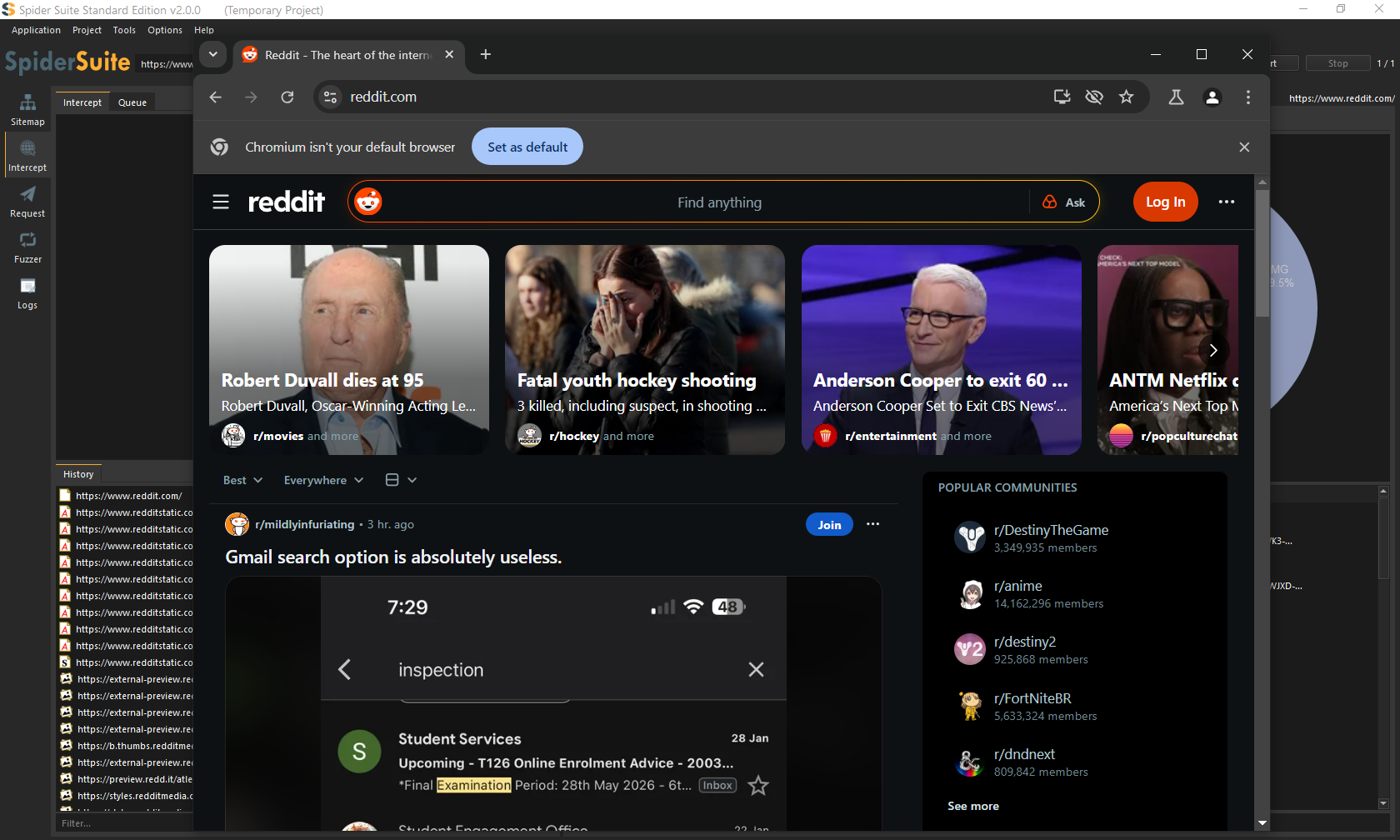Open the Tools menu
The width and height of the screenshot is (1400, 840).
(x=124, y=30)
